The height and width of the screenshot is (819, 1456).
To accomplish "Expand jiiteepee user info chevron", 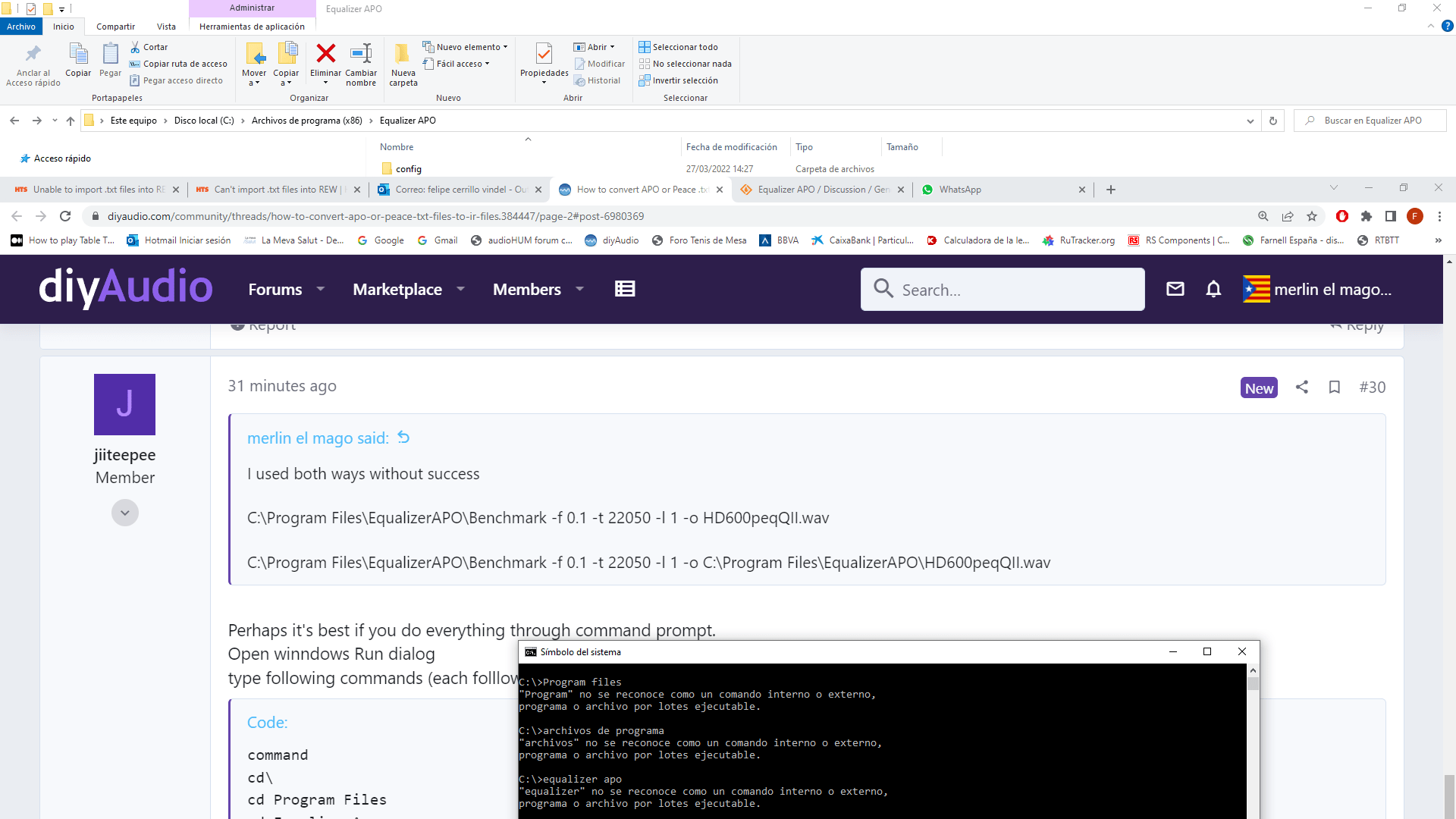I will pyautogui.click(x=125, y=513).
